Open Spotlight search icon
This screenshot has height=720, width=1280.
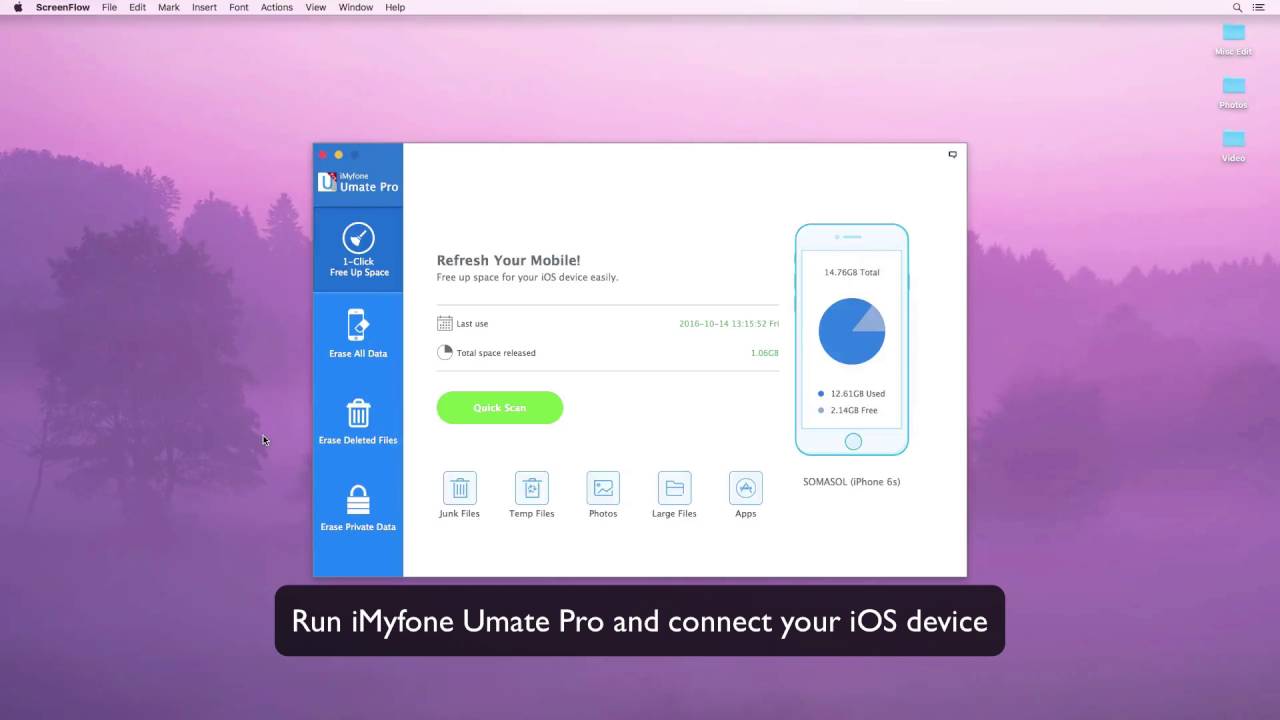1237,7
